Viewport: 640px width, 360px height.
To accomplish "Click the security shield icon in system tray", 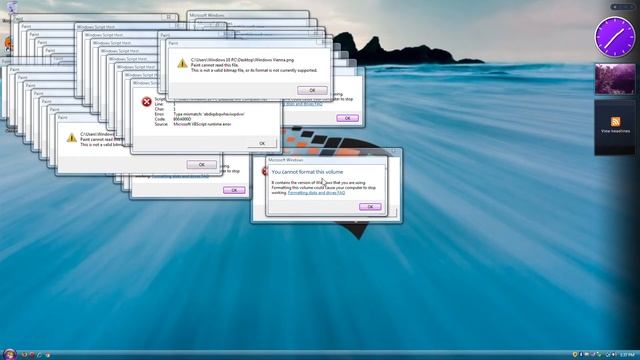I will tap(575, 355).
